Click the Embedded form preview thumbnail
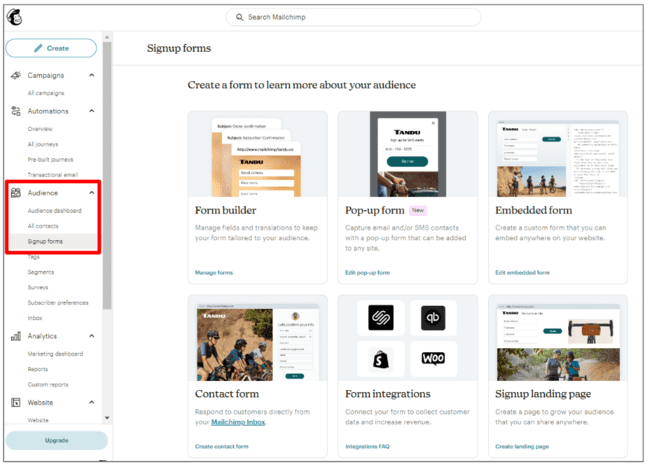Viewport: 650px width, 470px height. (558, 154)
